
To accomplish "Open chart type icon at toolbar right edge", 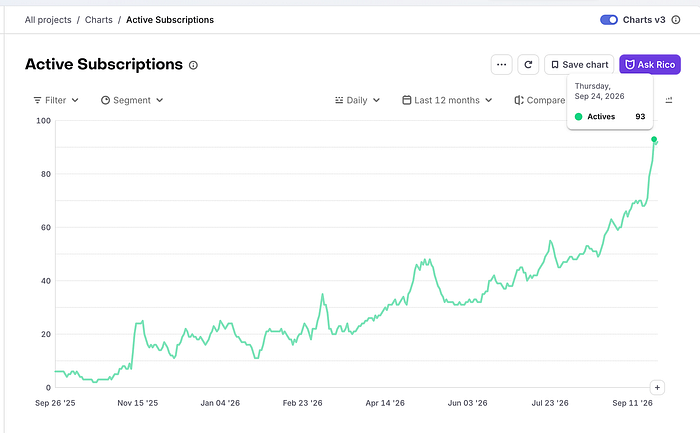I will (x=669, y=100).
